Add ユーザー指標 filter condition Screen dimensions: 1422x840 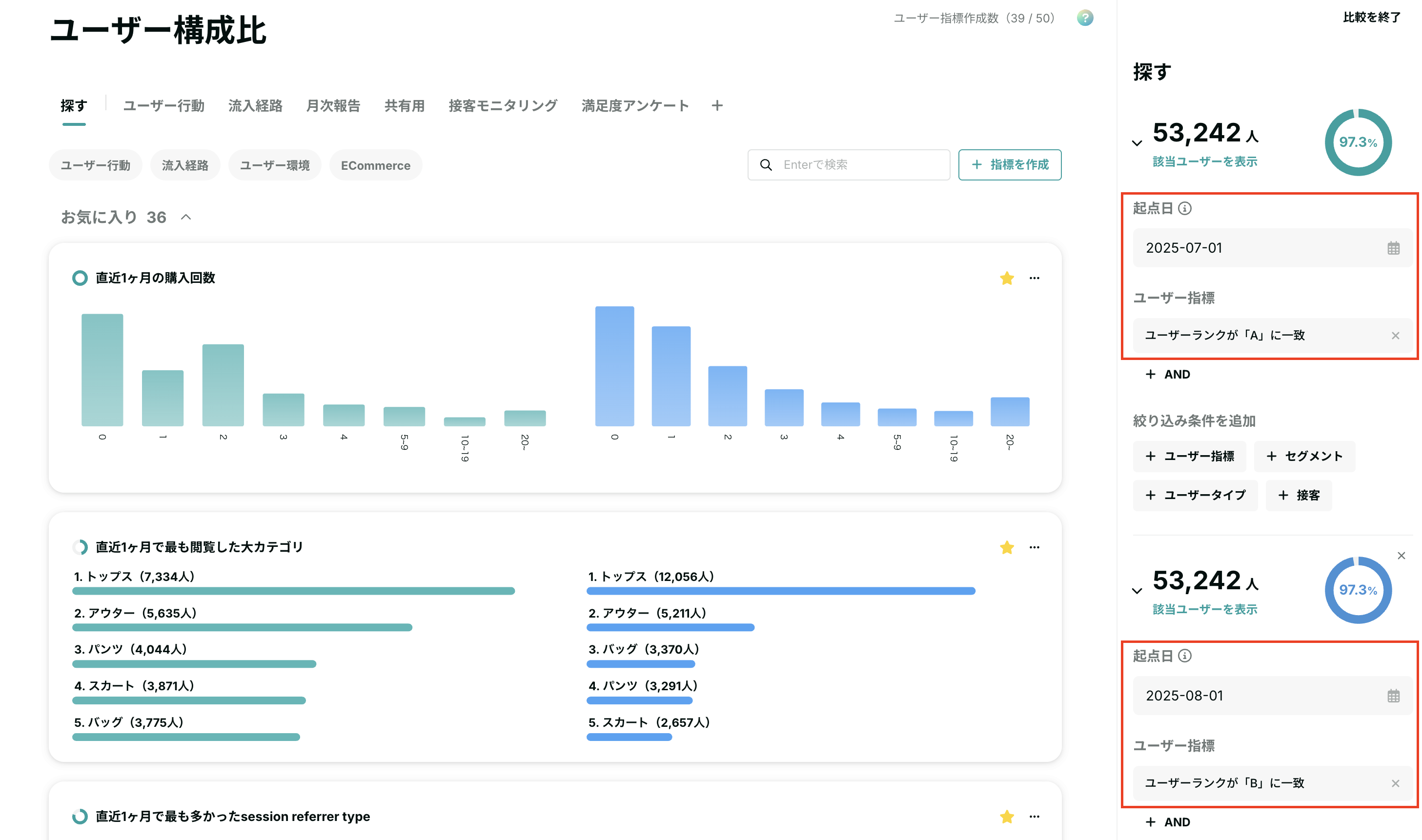1189,456
